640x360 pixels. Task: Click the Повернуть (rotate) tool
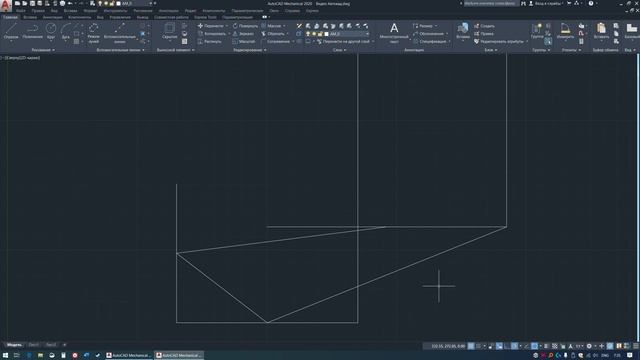click(245, 26)
